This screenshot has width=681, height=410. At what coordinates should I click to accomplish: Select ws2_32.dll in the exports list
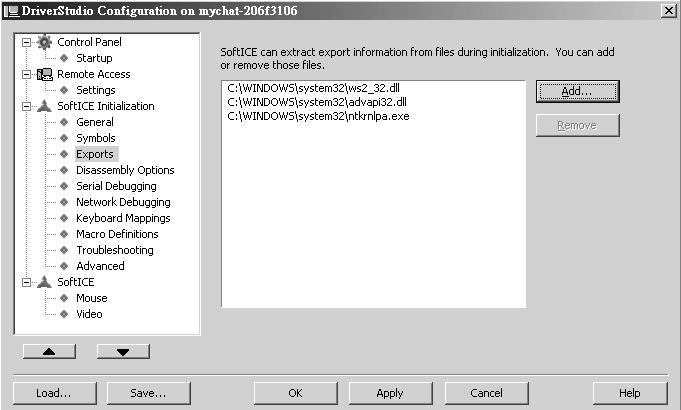[313, 88]
